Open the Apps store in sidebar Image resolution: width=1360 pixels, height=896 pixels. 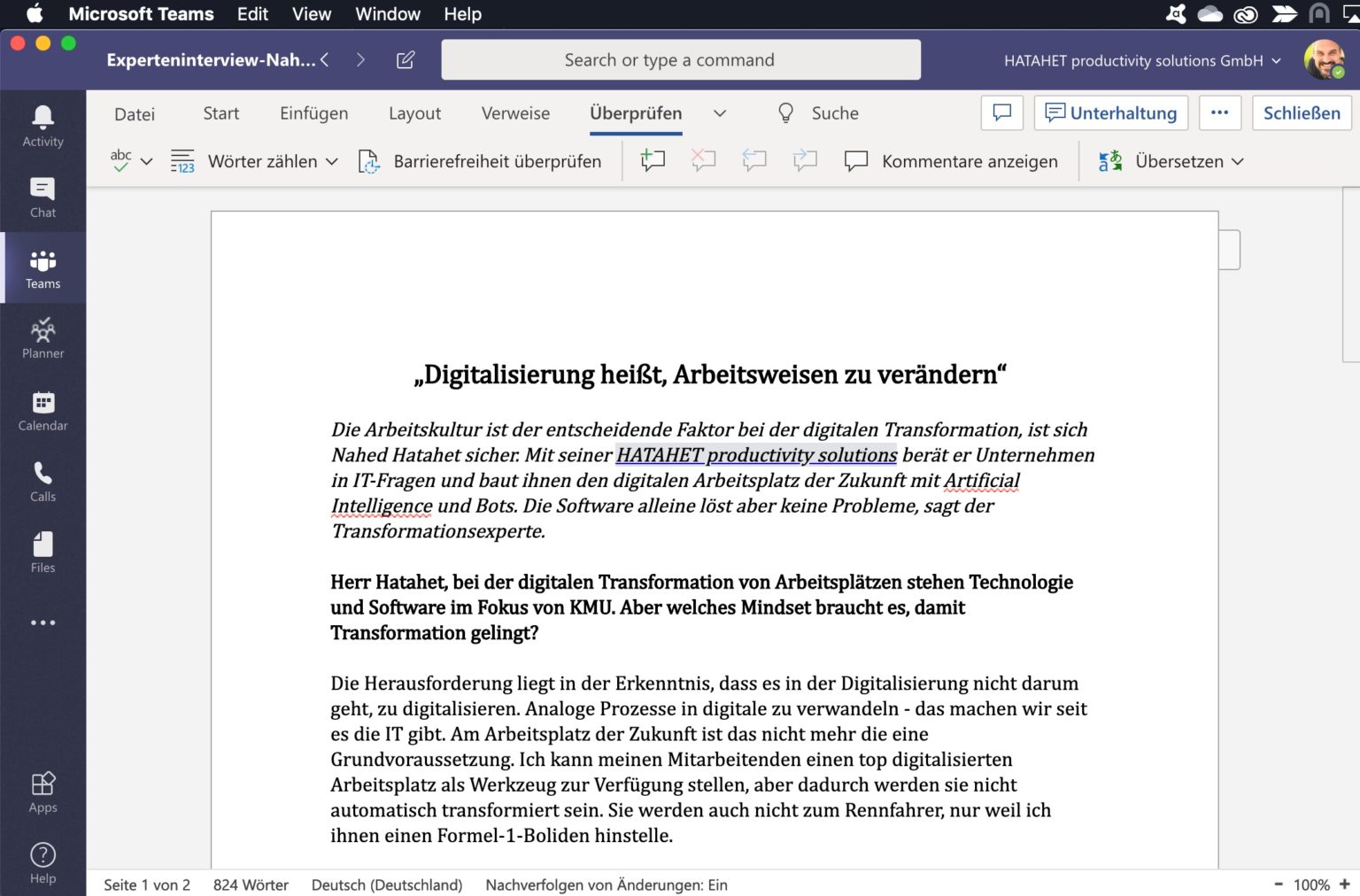[42, 792]
